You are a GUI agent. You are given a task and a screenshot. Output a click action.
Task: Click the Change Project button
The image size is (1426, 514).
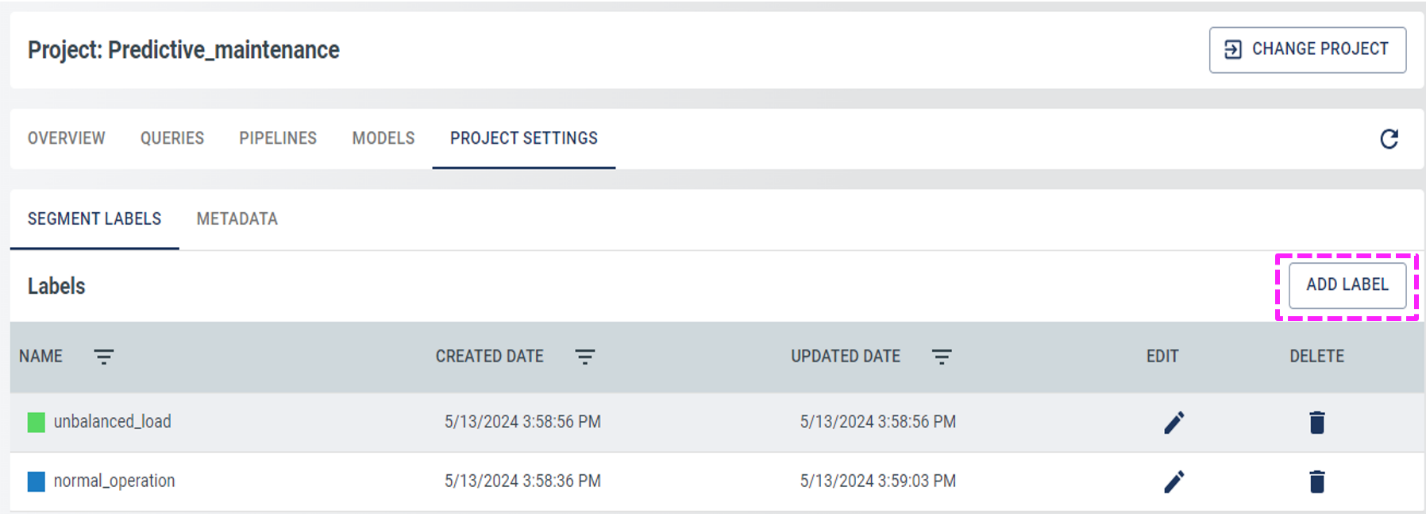[1308, 49]
